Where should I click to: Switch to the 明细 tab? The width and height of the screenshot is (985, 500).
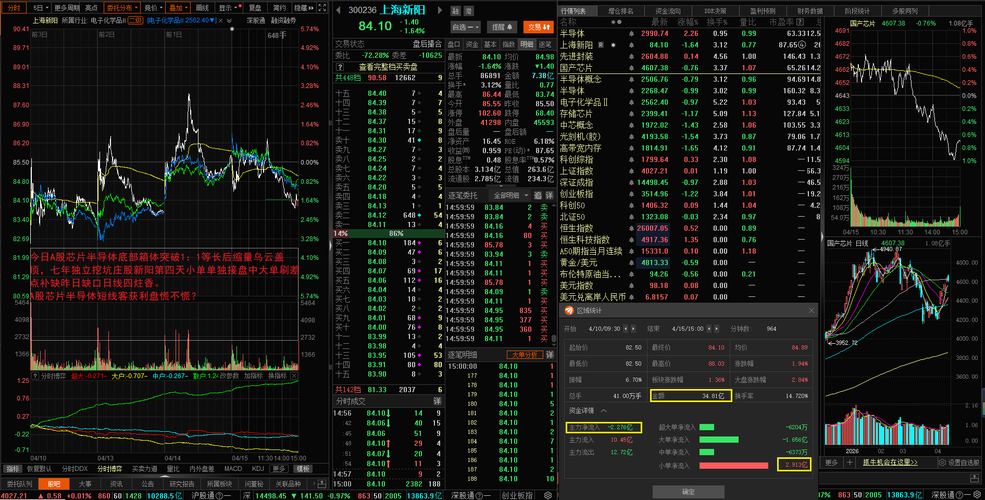coord(527,45)
